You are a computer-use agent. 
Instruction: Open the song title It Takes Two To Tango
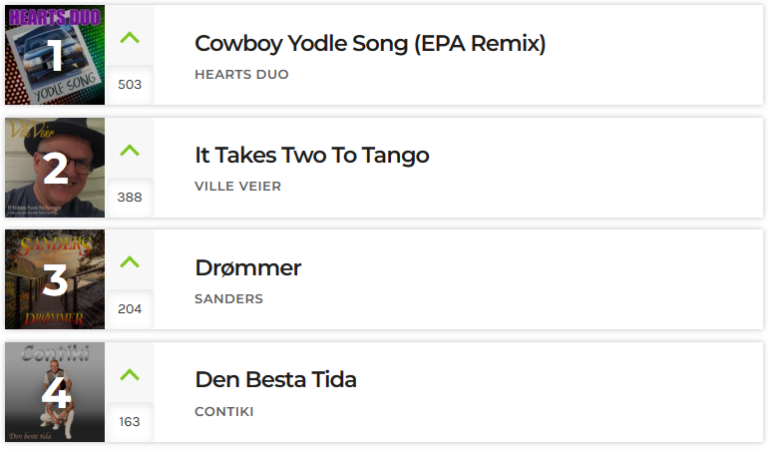tap(312, 156)
